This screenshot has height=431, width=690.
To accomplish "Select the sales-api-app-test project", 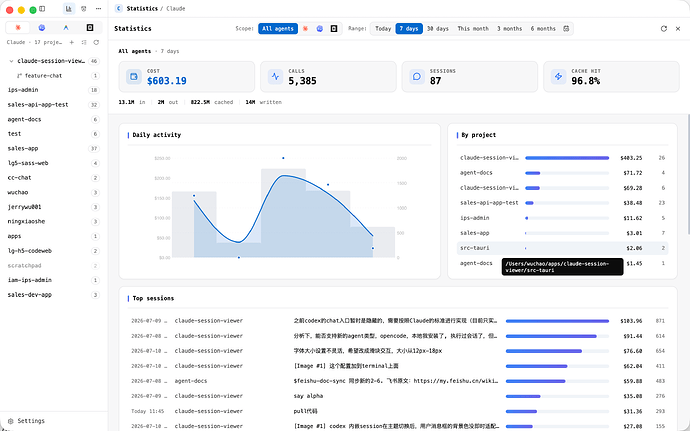I will [x=54, y=105].
